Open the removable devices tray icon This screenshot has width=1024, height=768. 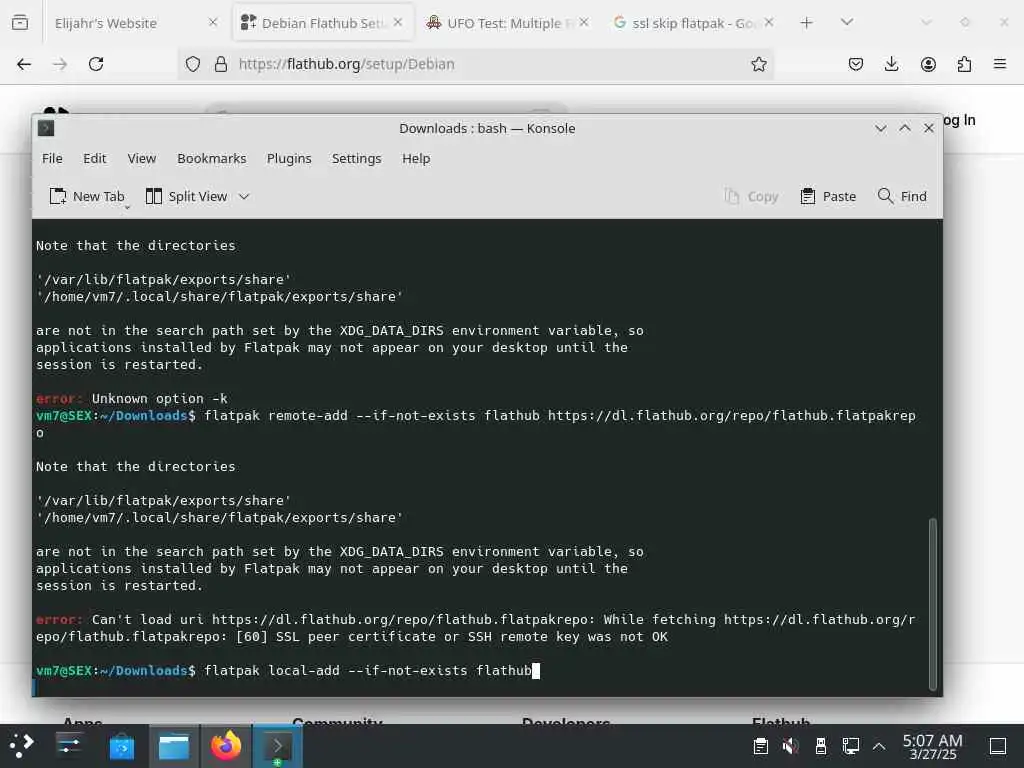[x=821, y=746]
